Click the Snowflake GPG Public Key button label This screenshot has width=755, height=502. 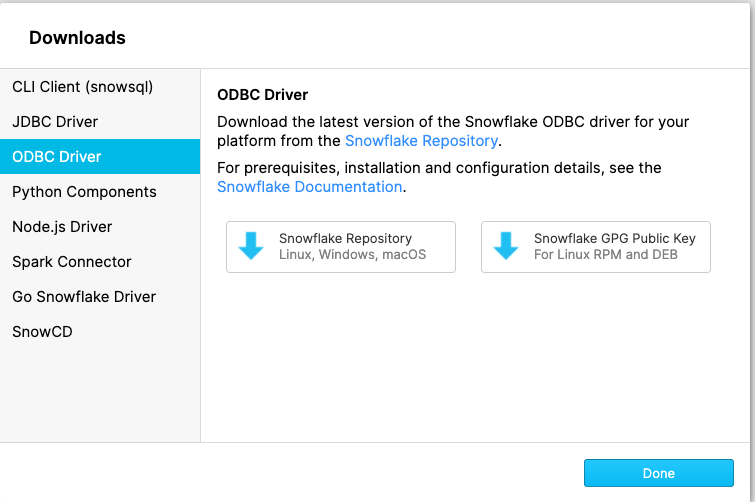(614, 239)
